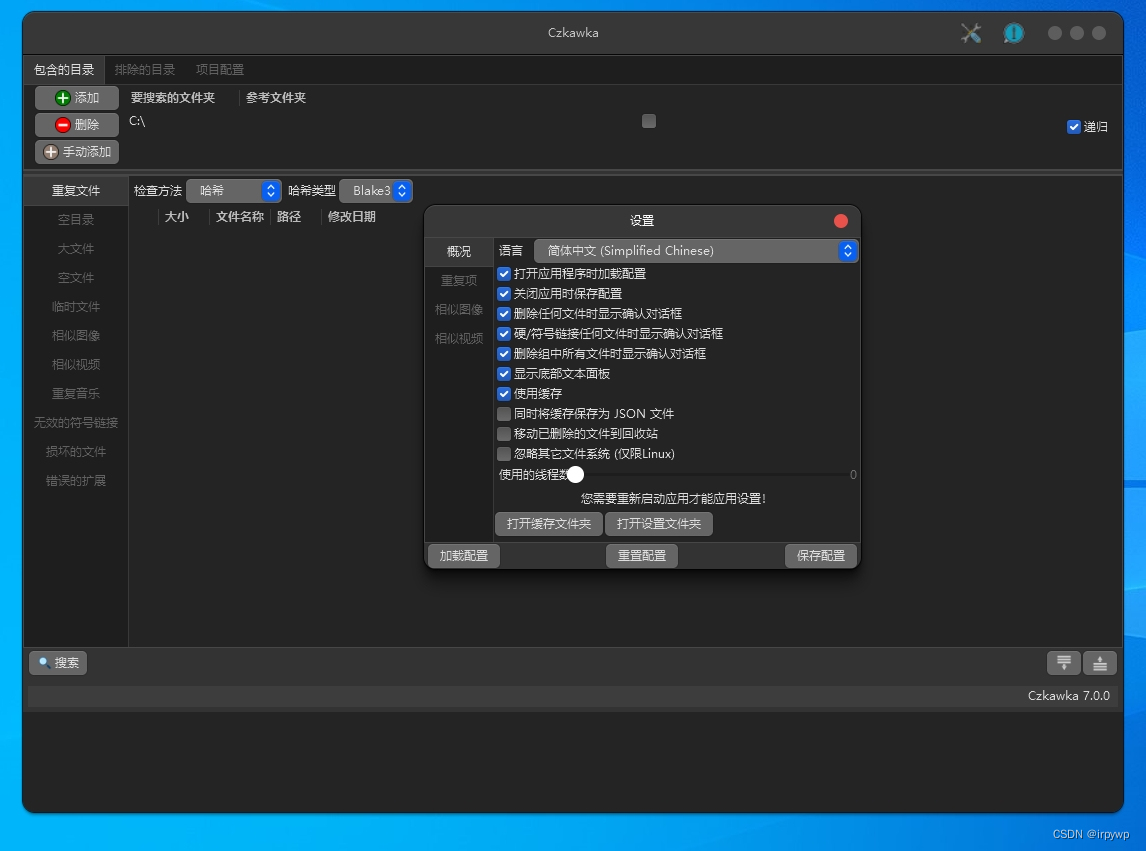Toggle reference folder checkbox for C:\
This screenshot has width=1146, height=851.
pyautogui.click(x=649, y=121)
